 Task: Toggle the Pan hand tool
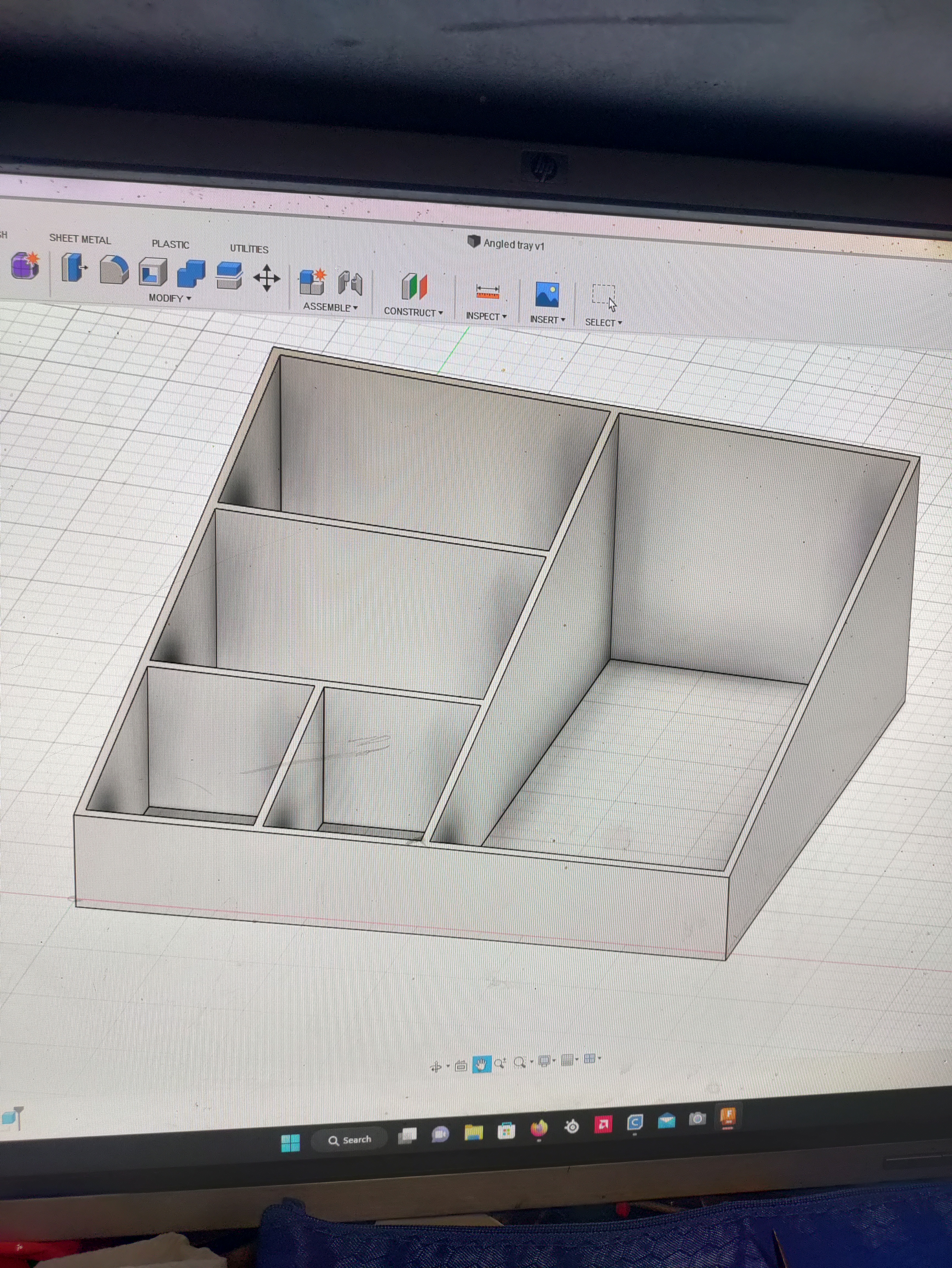click(x=481, y=1065)
